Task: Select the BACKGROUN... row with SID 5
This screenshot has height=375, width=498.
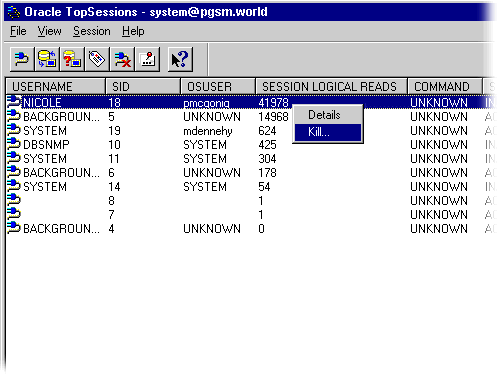Action: [x=251, y=117]
